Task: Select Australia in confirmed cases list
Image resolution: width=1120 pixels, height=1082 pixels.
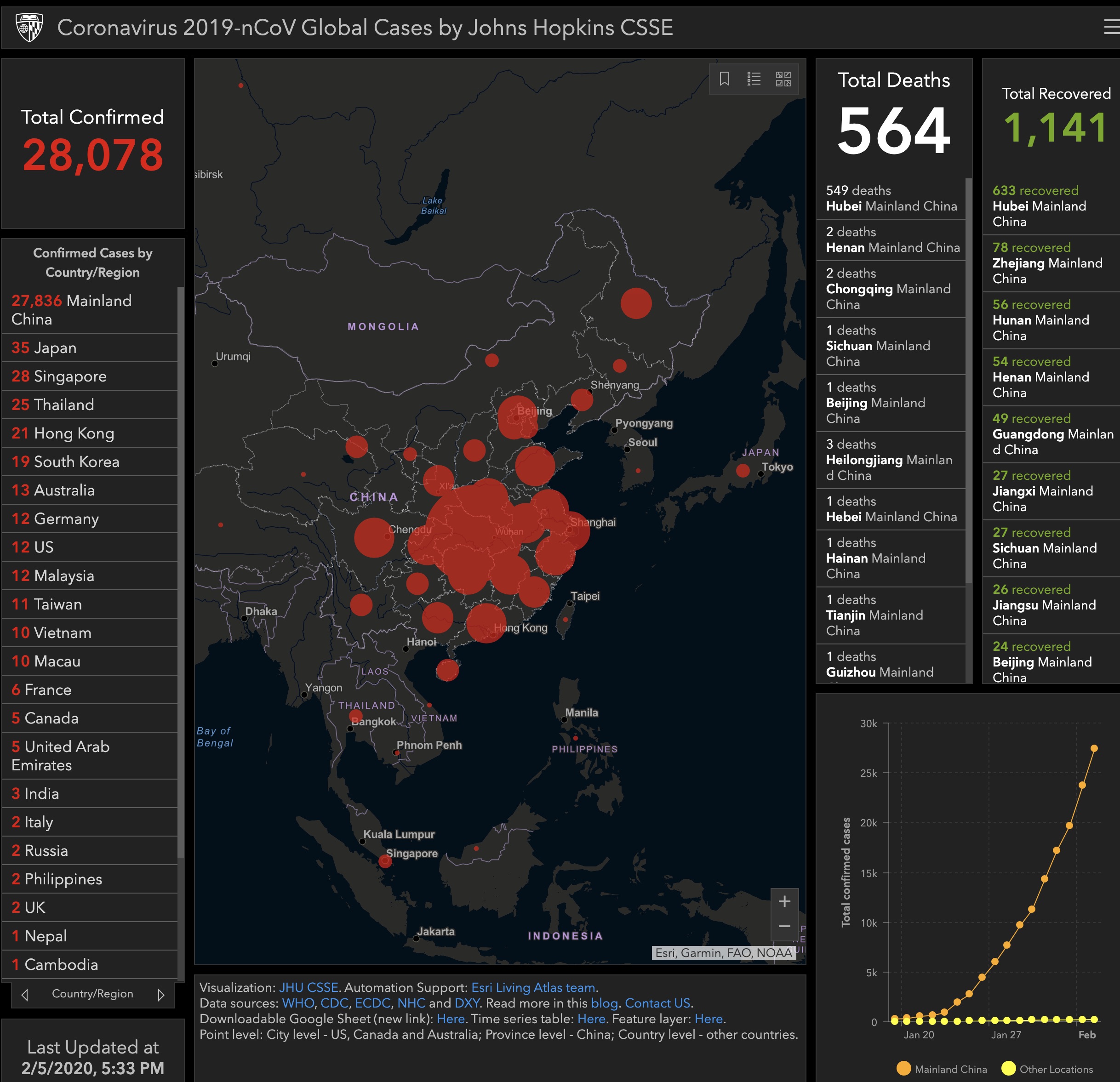Action: tap(90, 491)
